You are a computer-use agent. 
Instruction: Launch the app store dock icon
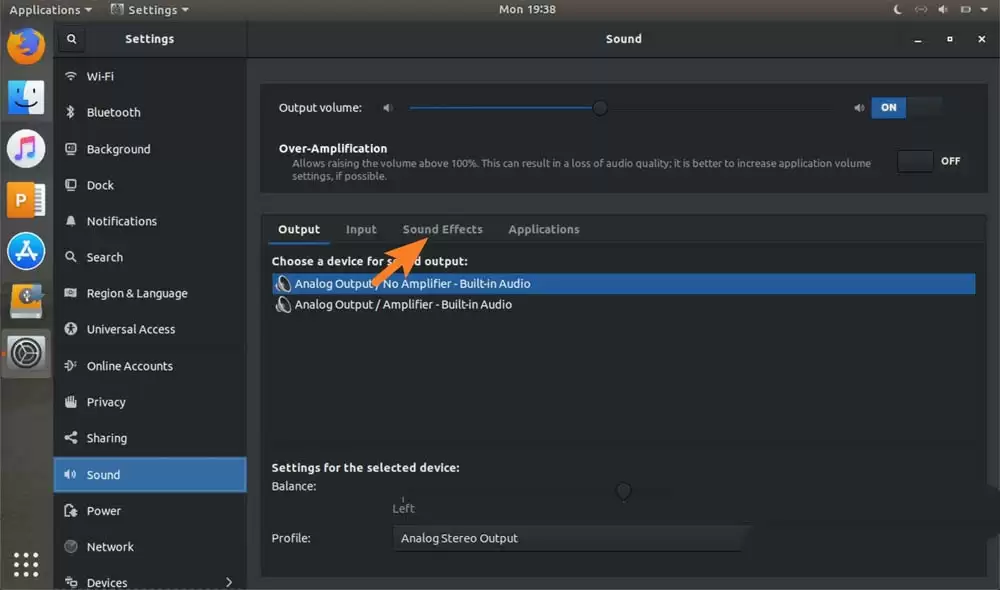(26, 251)
